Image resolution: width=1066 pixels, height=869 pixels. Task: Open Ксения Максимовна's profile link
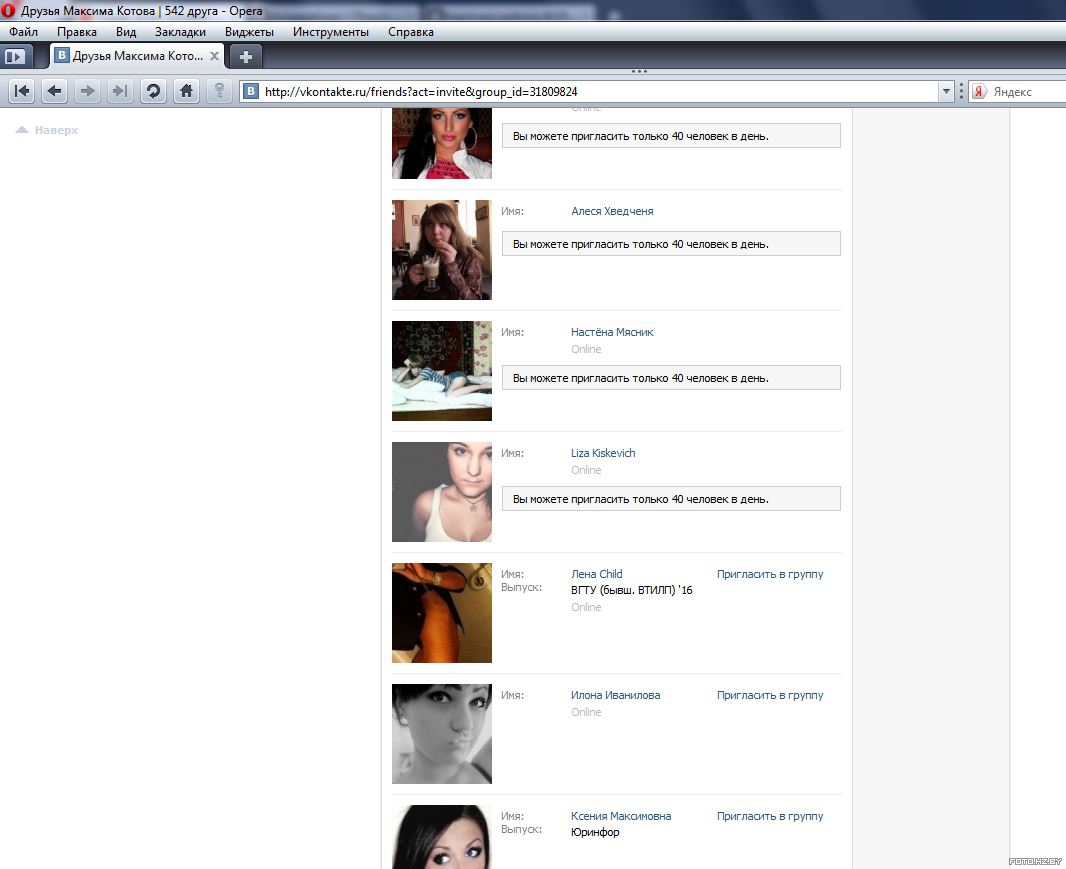(x=621, y=817)
